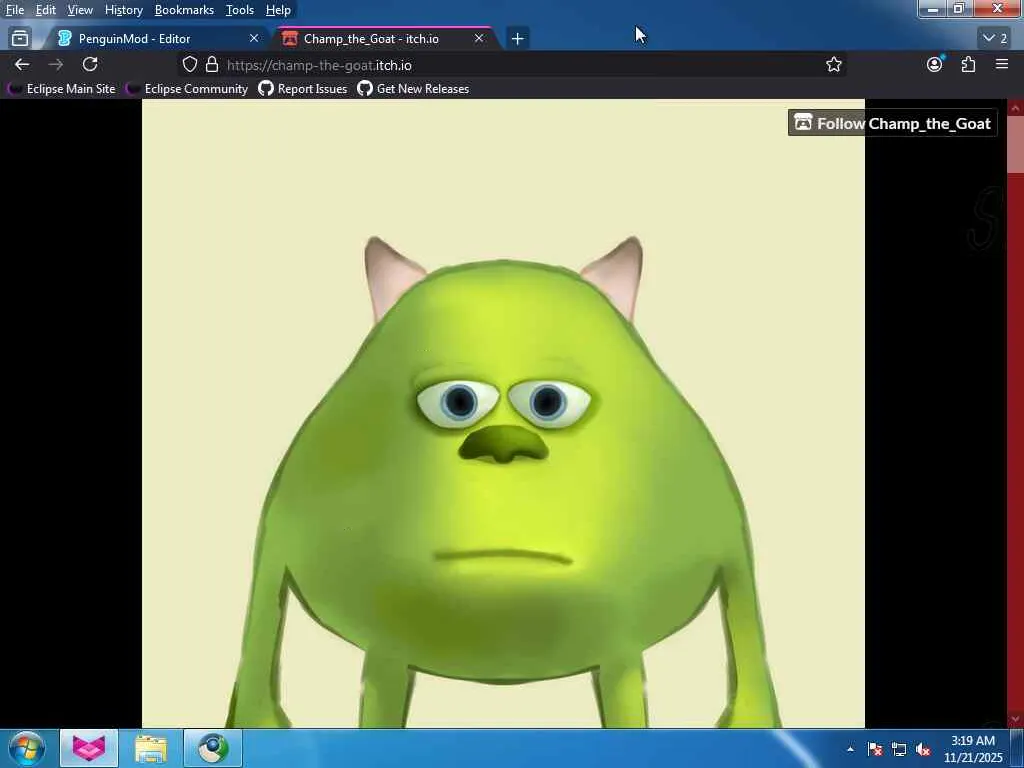Open the Action Center flag icon
The image size is (1024, 768).
875,749
